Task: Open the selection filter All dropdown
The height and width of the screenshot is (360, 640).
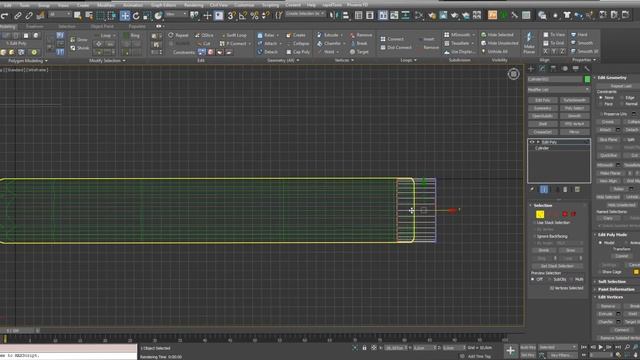Action: pyautogui.click(x=60, y=15)
